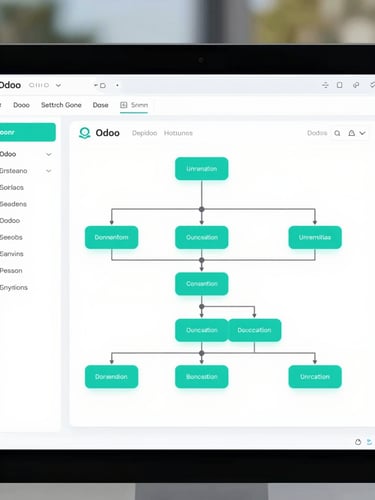375x500 pixels.
Task: Click the Odoo label in sidebar list
Action: coord(8,154)
